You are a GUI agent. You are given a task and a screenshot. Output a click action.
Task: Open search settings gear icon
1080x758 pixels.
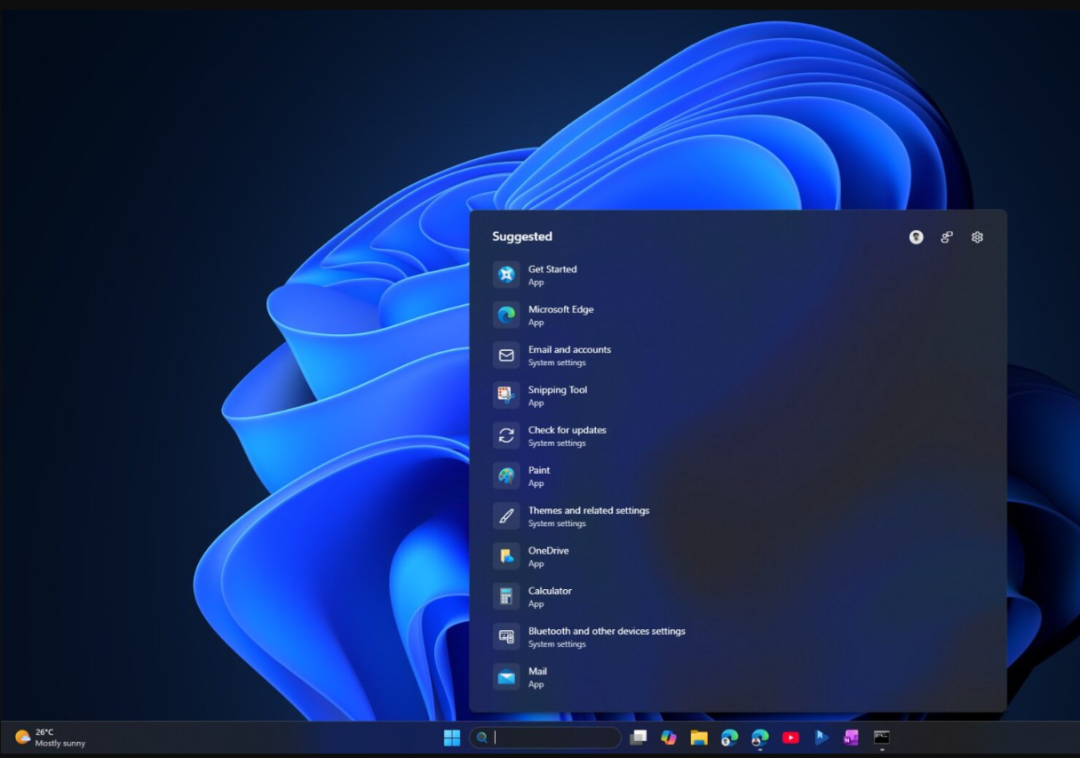pyautogui.click(x=977, y=237)
